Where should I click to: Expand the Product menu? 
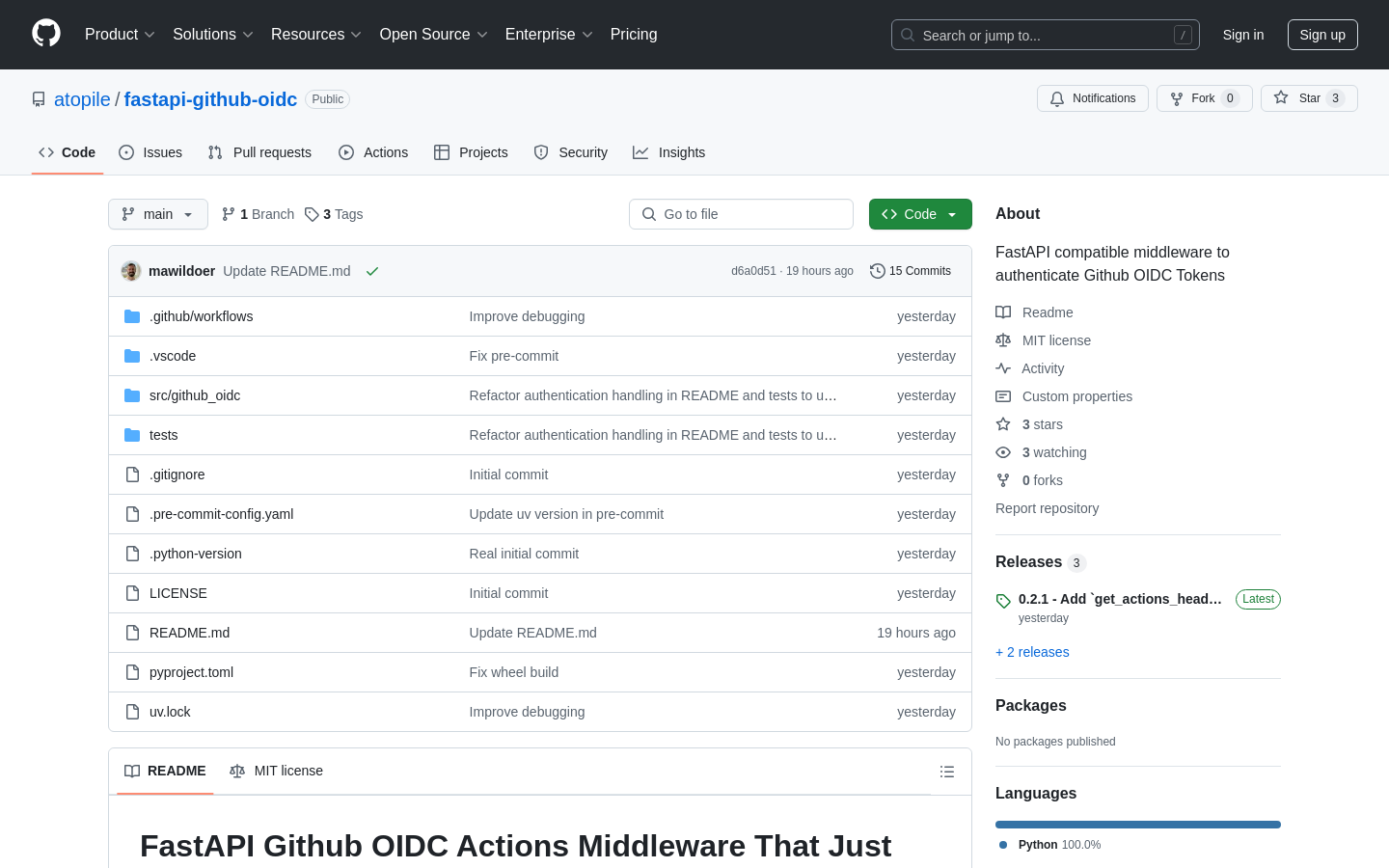[120, 35]
